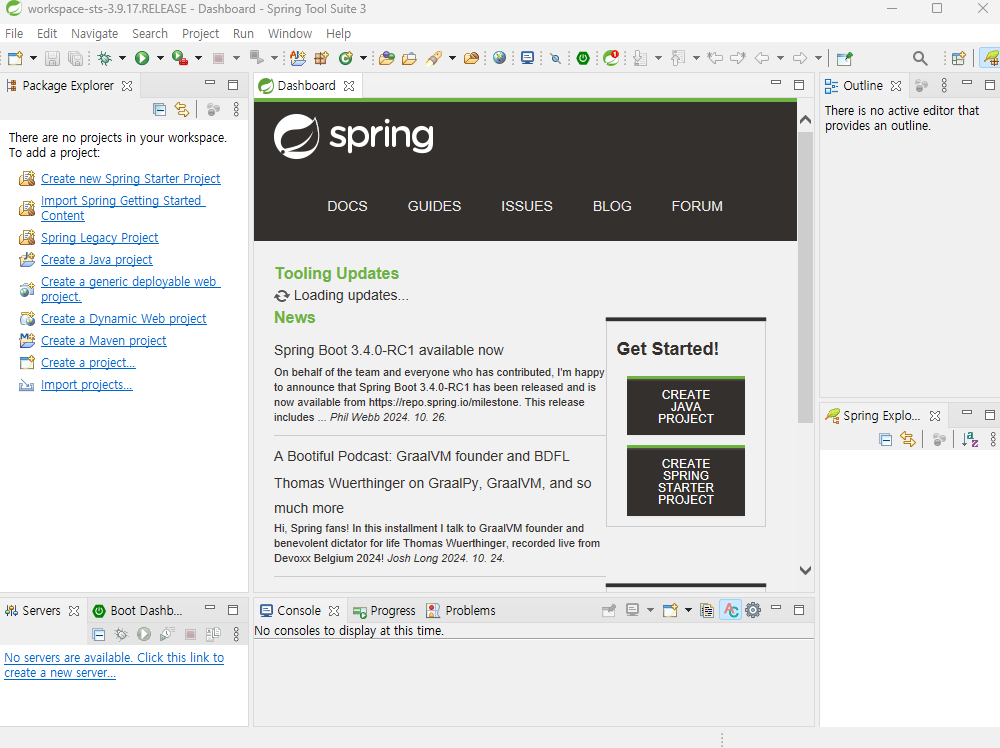This screenshot has height=748, width=1000.
Task: Click Import projects... link
Action: tap(87, 385)
